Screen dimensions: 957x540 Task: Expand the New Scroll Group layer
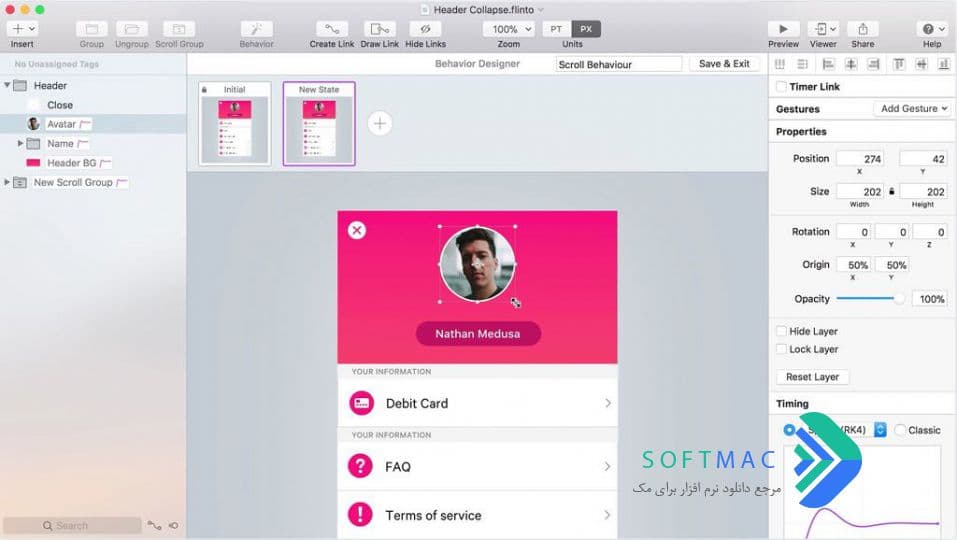point(7,182)
